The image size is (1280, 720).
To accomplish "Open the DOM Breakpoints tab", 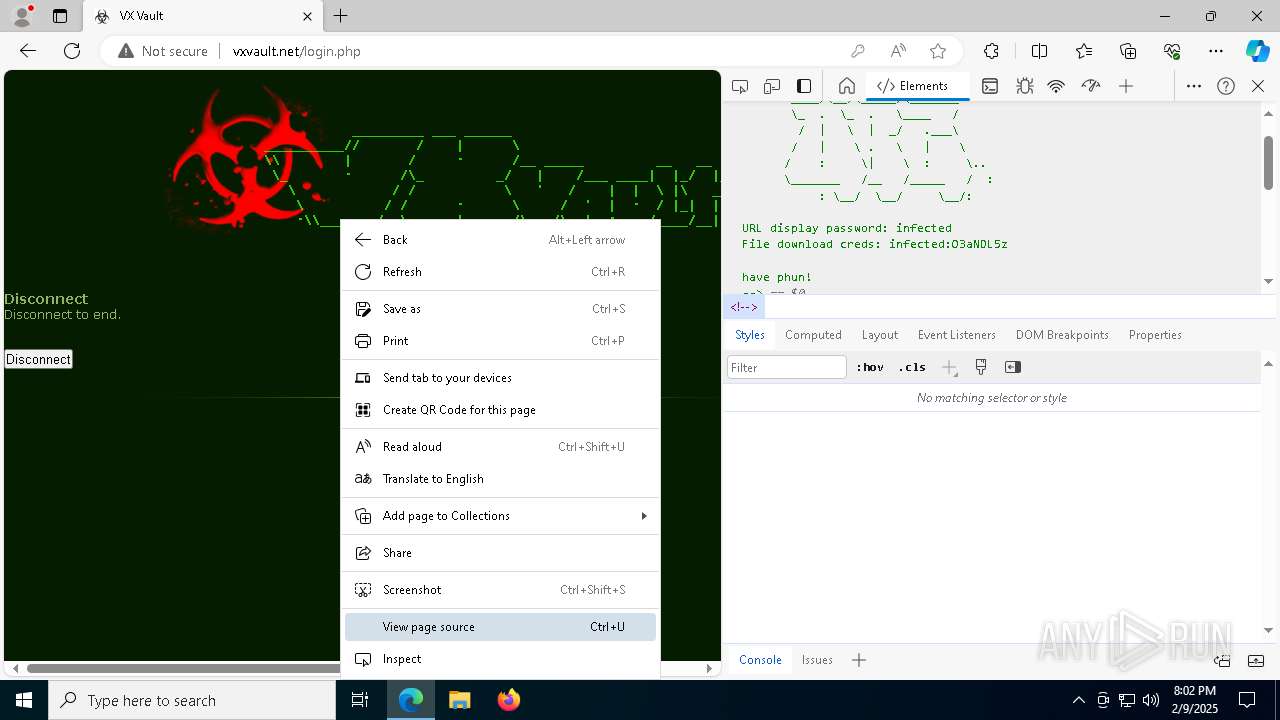I will (x=1062, y=335).
